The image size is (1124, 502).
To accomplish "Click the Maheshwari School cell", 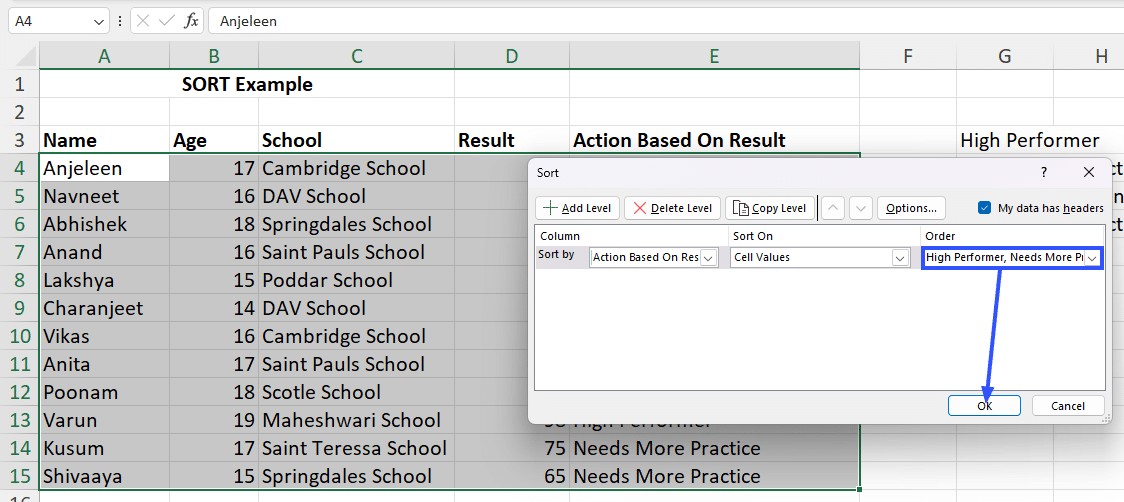I will 356,420.
